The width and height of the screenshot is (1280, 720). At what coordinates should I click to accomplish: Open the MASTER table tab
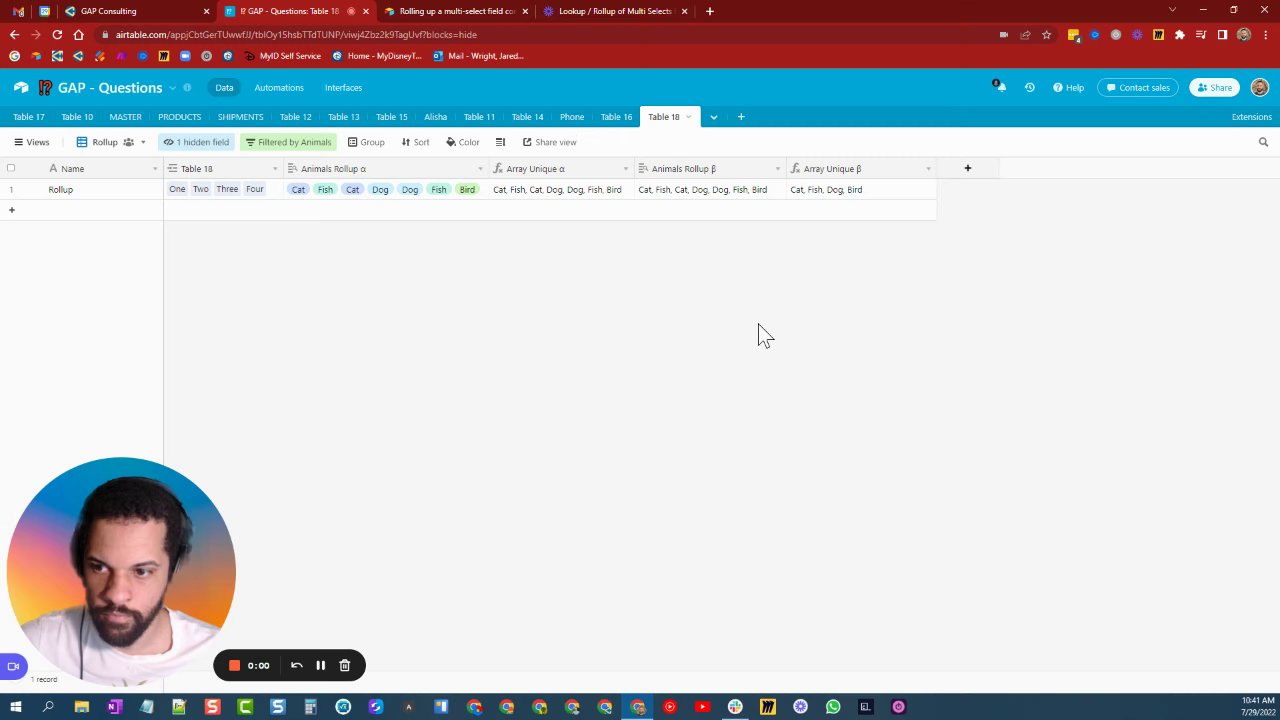coord(125,117)
